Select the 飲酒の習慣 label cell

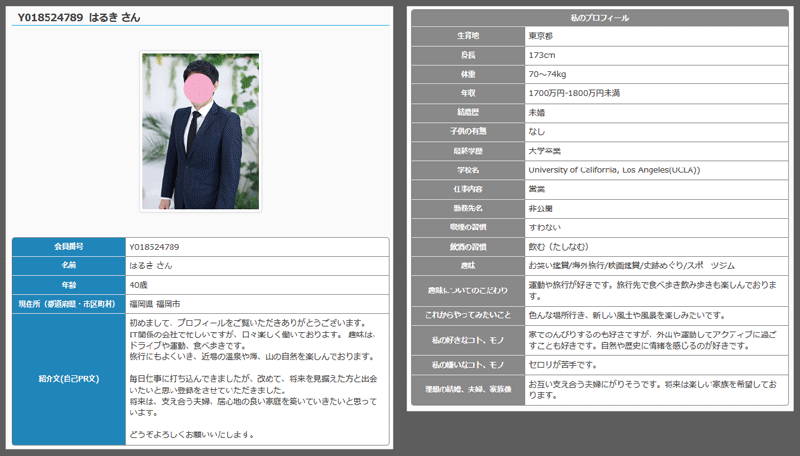tap(468, 247)
